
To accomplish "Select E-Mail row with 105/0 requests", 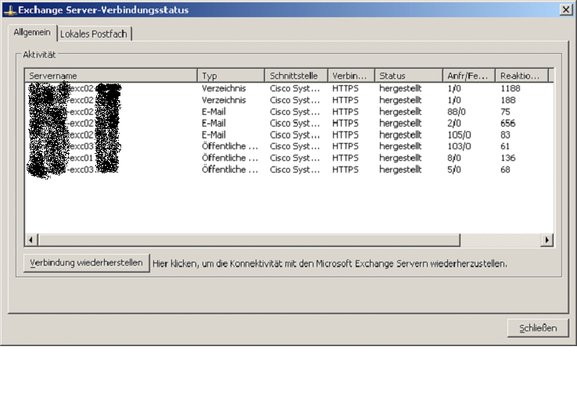I will pos(289,135).
